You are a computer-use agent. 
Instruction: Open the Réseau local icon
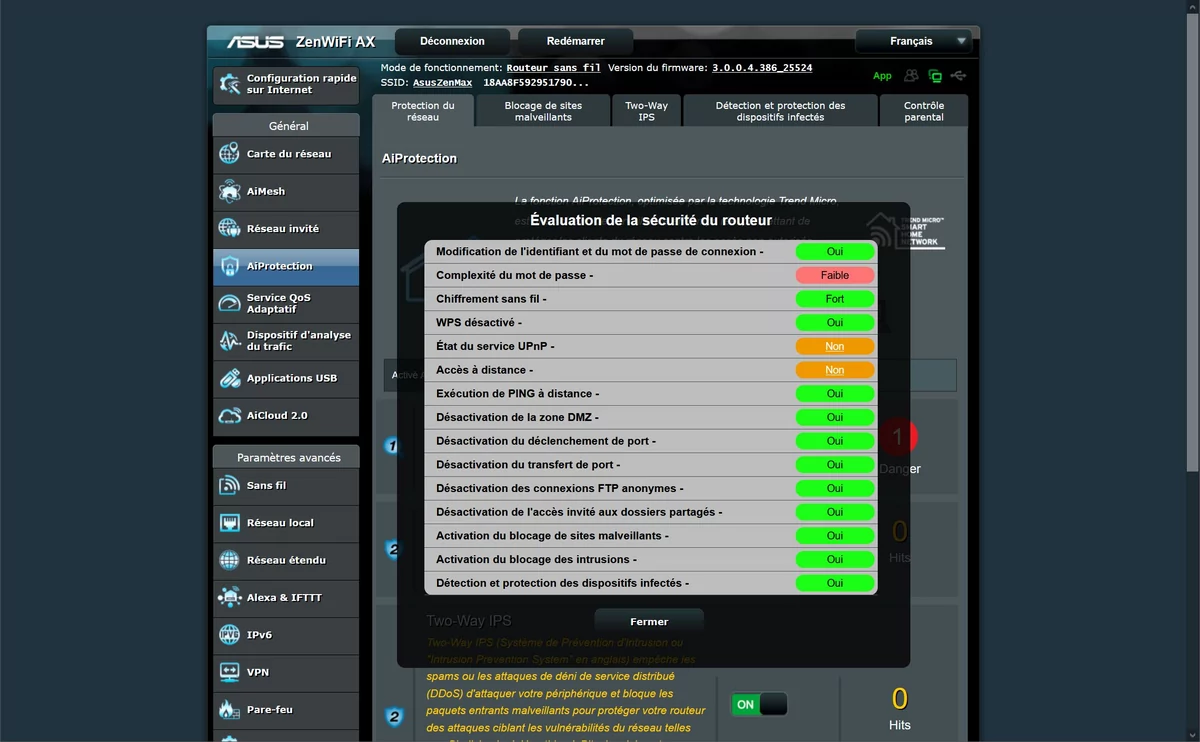pyautogui.click(x=230, y=523)
